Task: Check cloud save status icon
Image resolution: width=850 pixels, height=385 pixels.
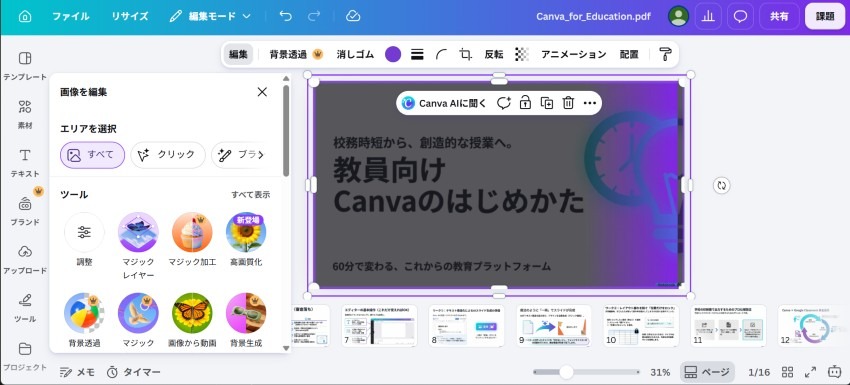Action: coord(353,16)
